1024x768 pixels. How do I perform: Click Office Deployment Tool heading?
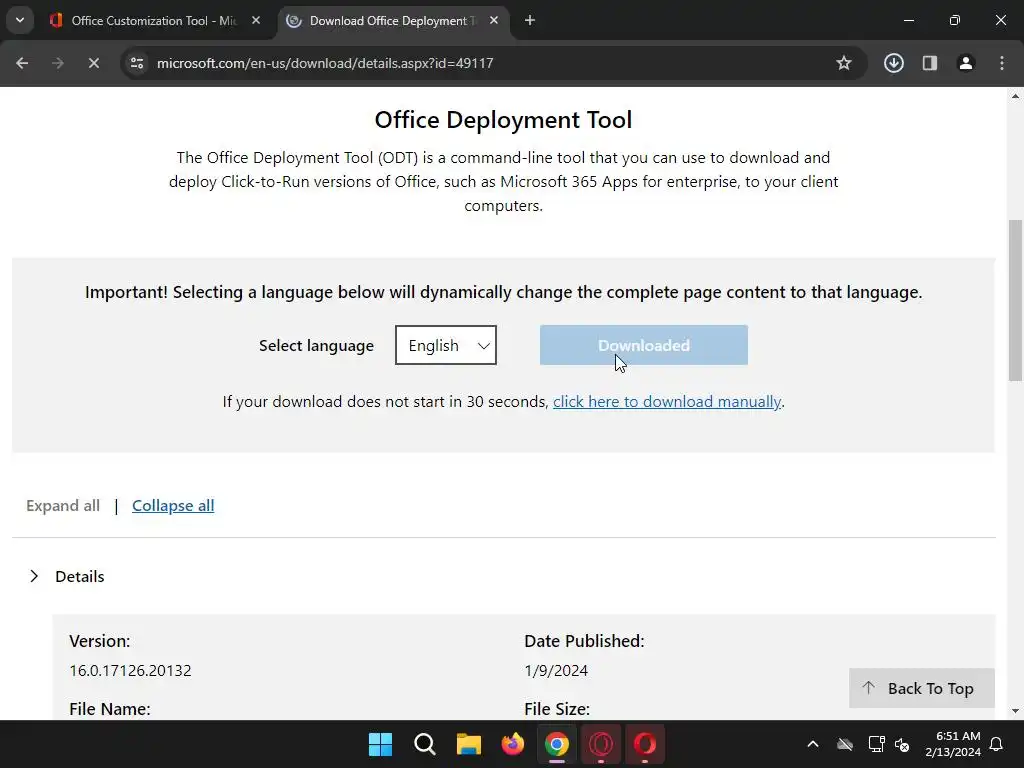504,120
